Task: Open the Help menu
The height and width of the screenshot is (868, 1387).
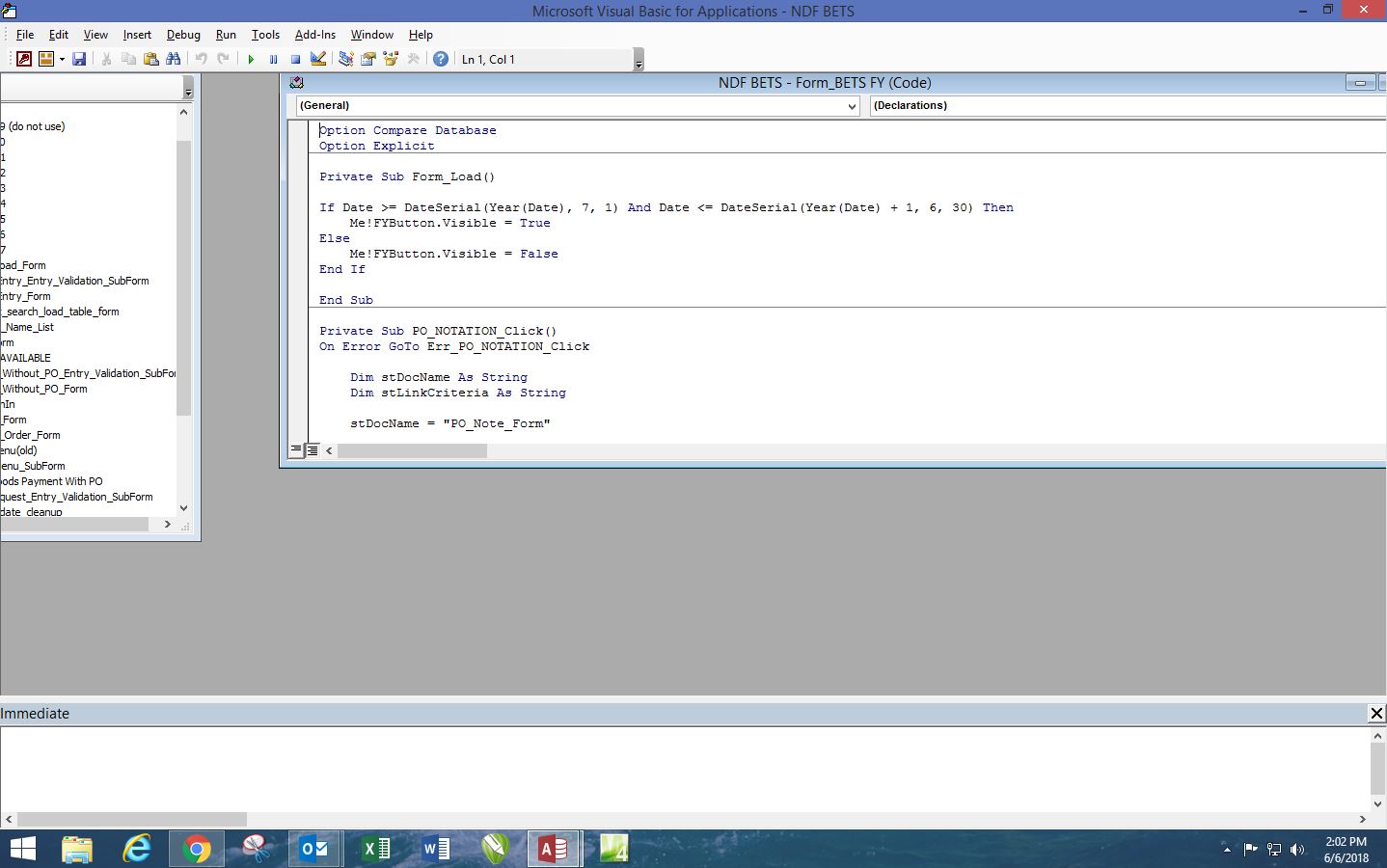Action: tap(421, 35)
